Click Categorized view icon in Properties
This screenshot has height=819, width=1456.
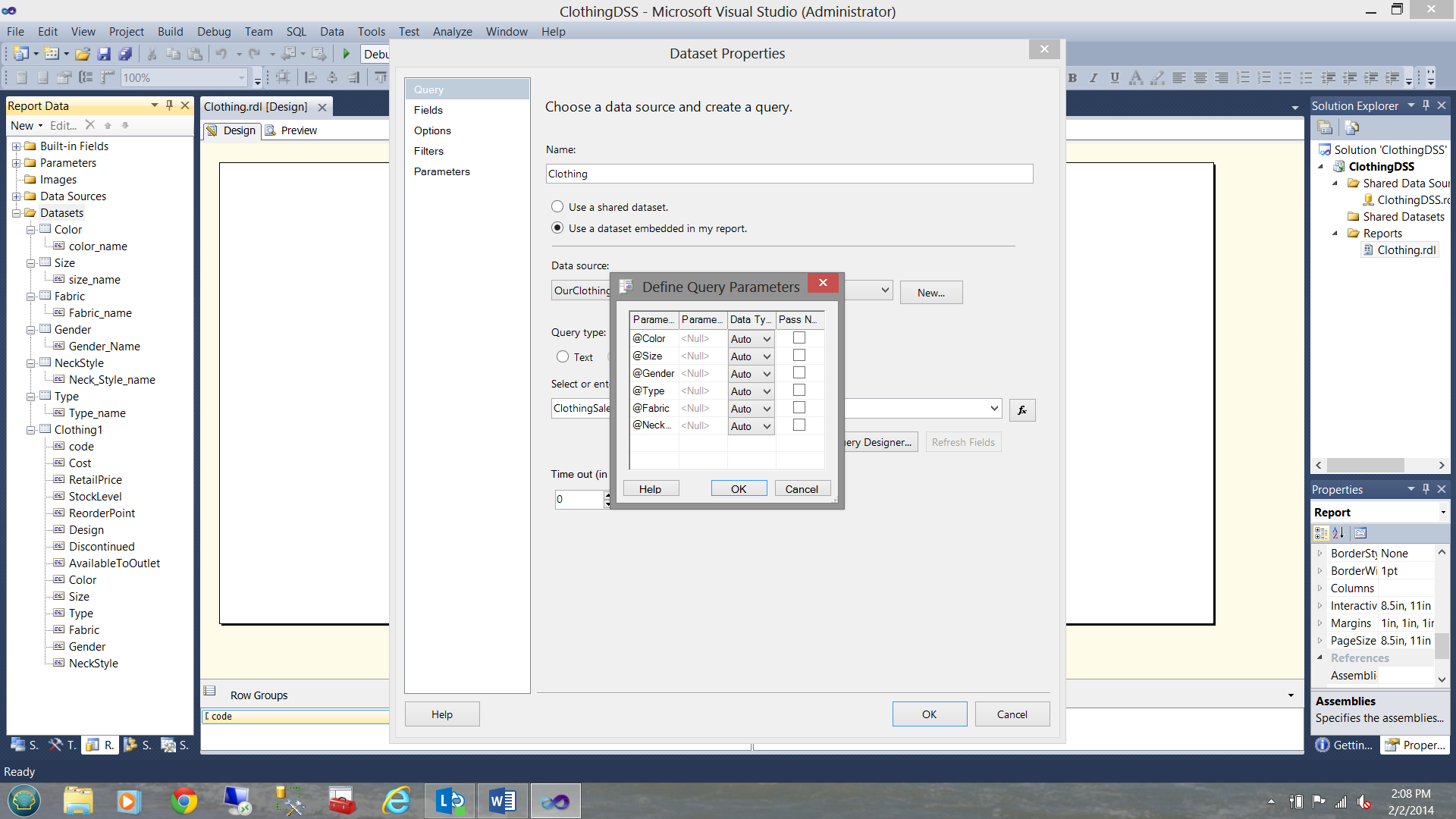[1321, 533]
